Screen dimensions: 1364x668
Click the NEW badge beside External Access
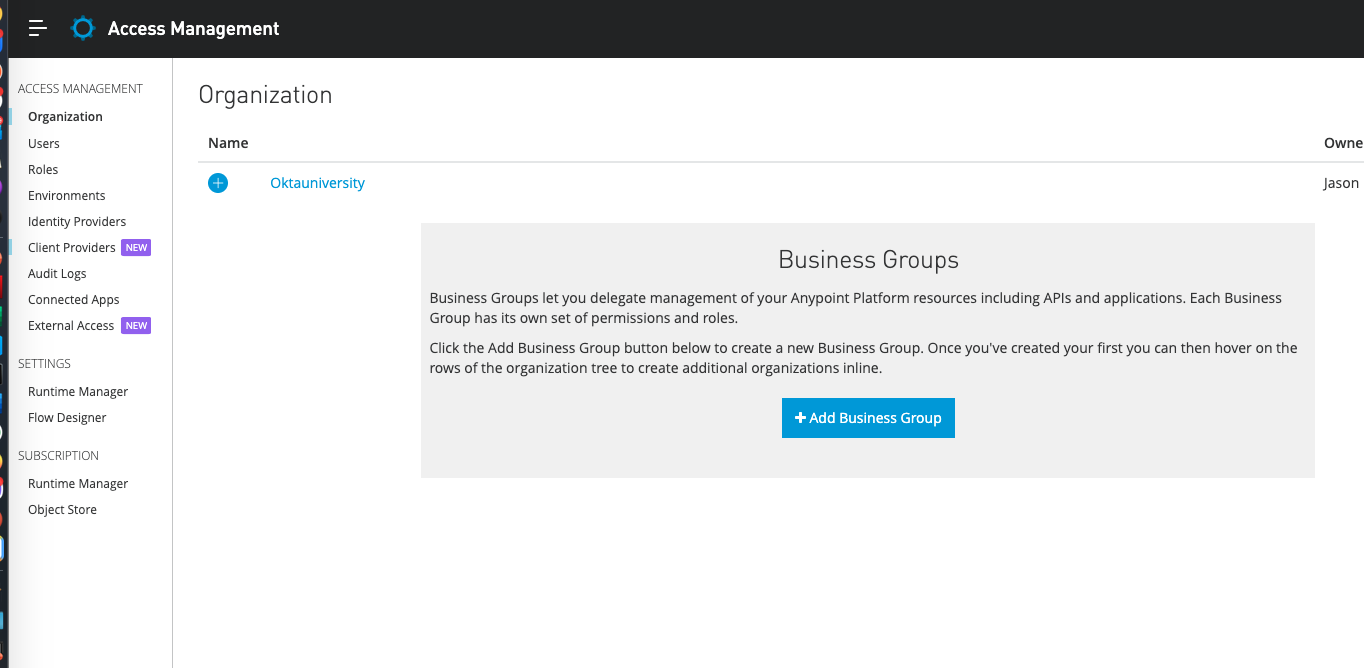point(136,325)
